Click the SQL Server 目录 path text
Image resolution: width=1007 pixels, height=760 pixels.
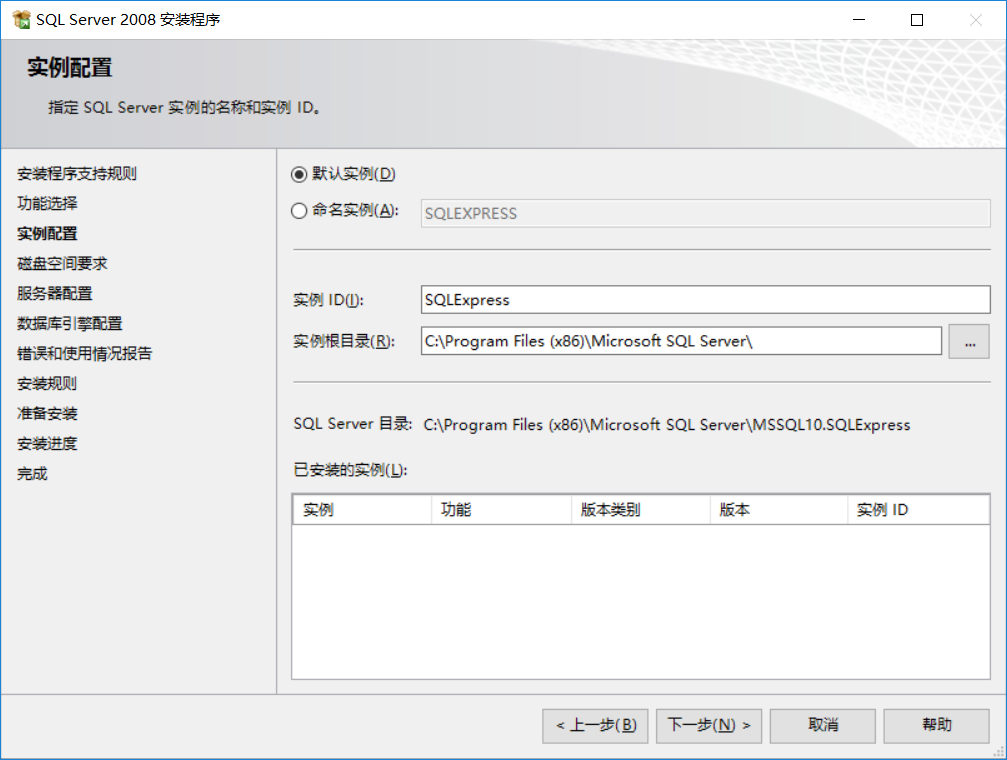(667, 425)
